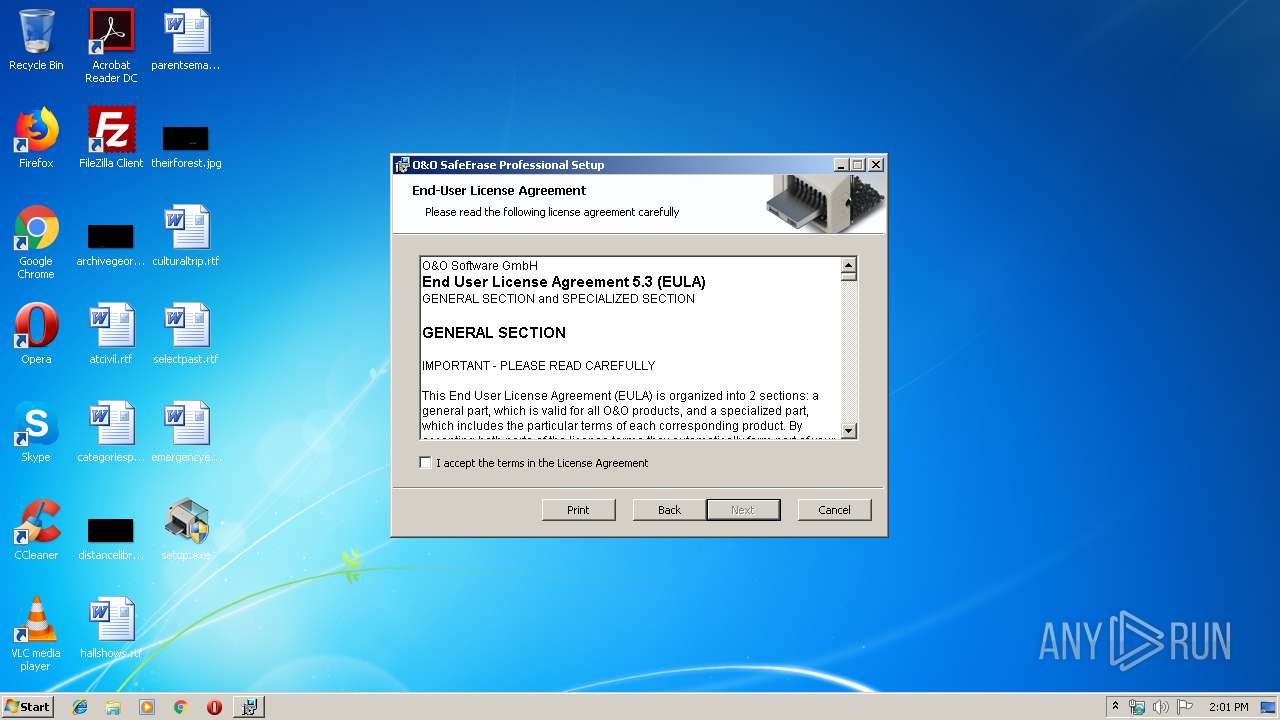This screenshot has width=1280, height=720.
Task: Select selectpast.rtf document
Action: point(186,334)
